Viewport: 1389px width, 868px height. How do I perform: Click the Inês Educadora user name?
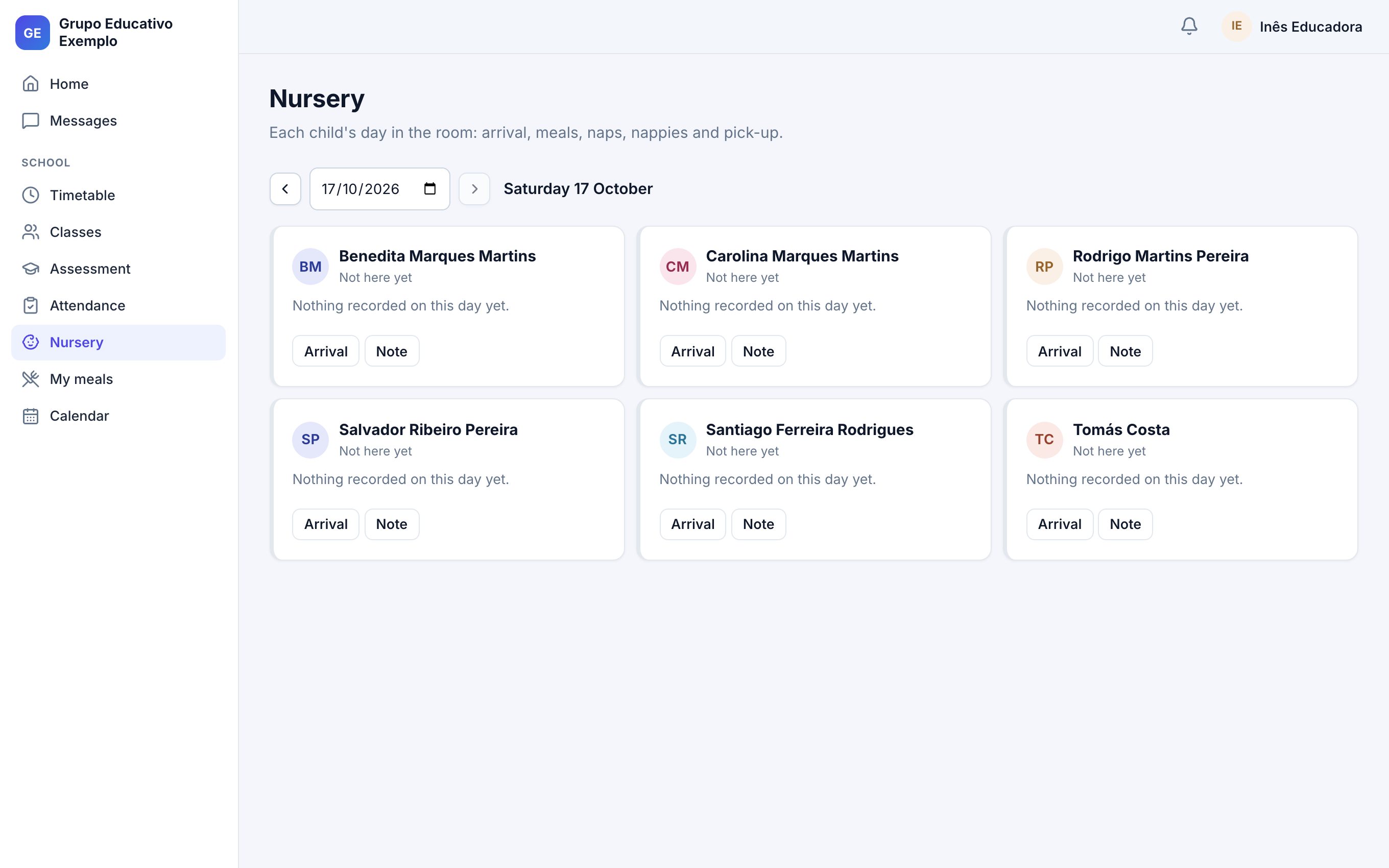tap(1310, 27)
